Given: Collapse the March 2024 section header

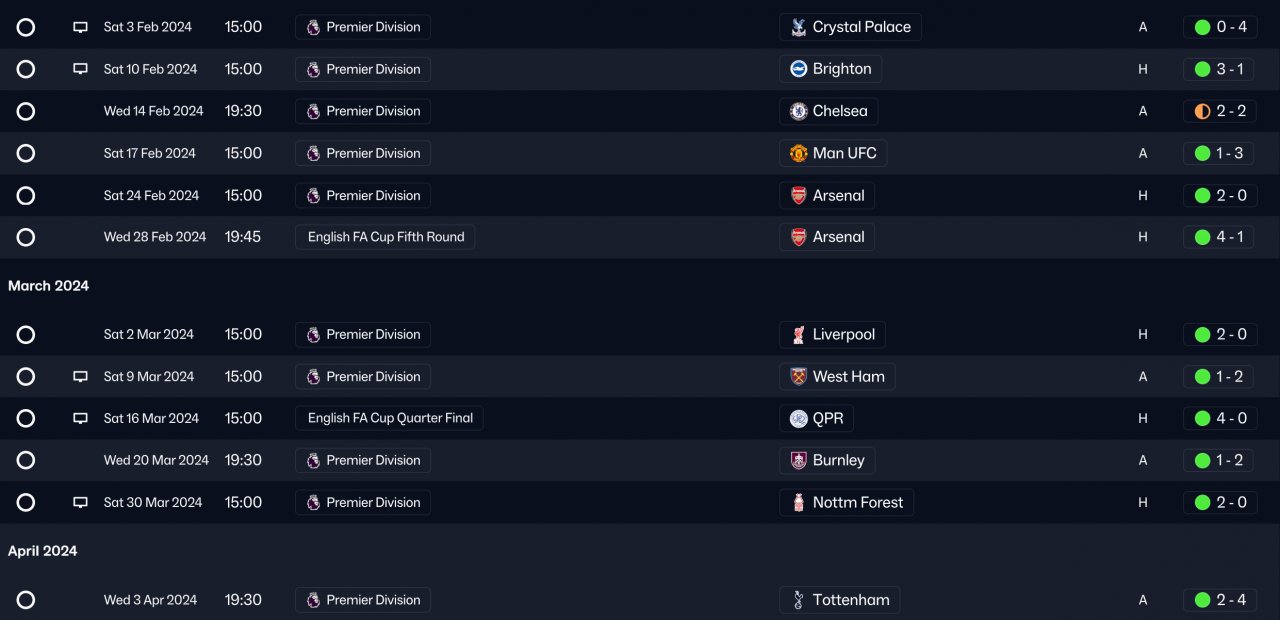Looking at the screenshot, I should click(49, 286).
